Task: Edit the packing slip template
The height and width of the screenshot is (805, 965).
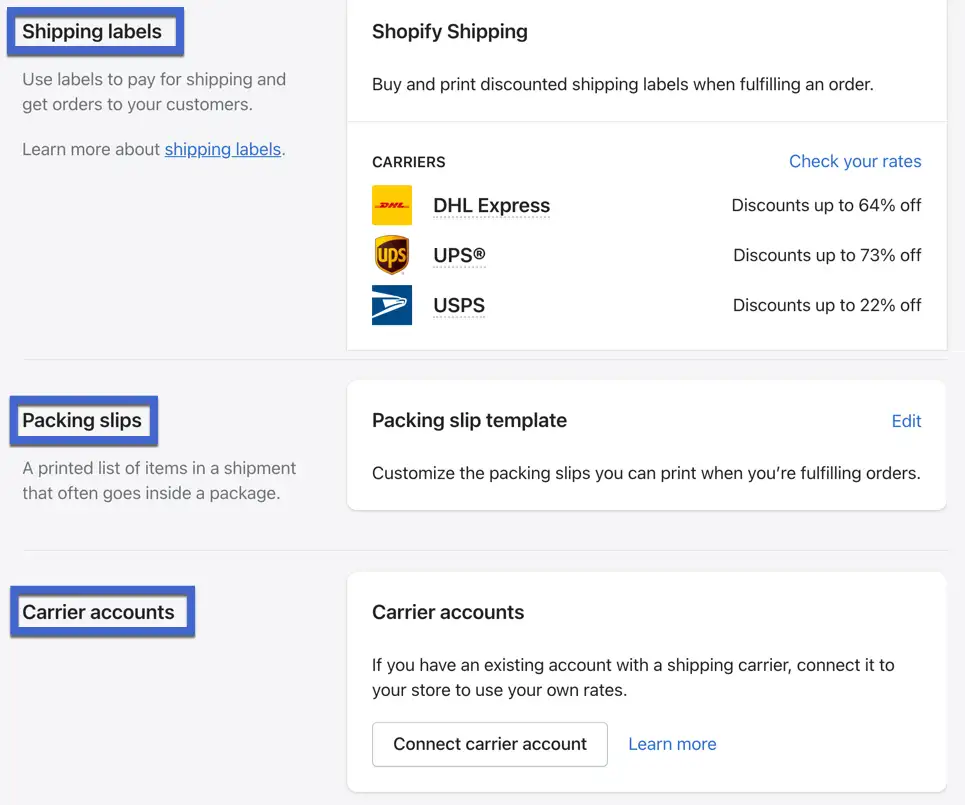Action: pos(906,421)
